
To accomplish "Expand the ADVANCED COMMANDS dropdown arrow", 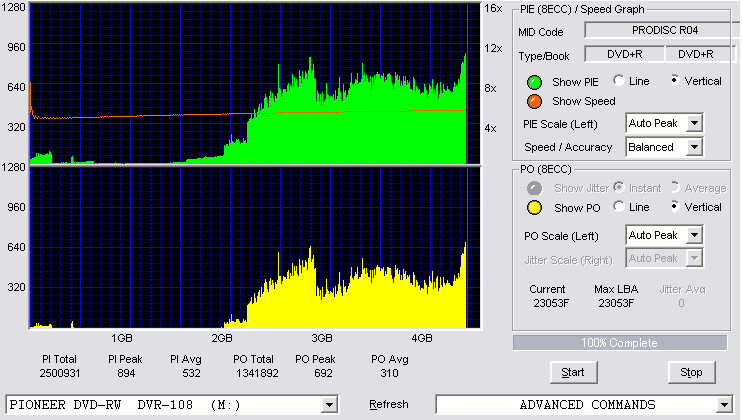I will point(724,405).
